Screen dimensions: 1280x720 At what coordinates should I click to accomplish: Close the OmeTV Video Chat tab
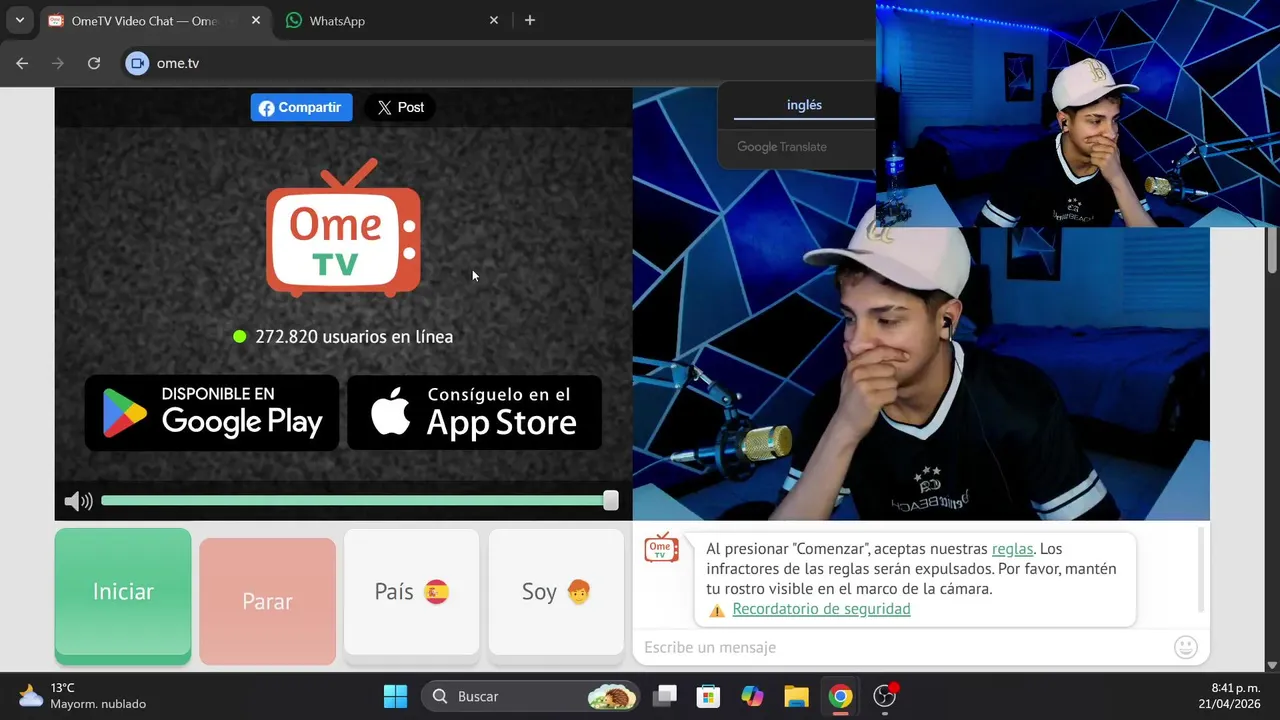coord(256,20)
